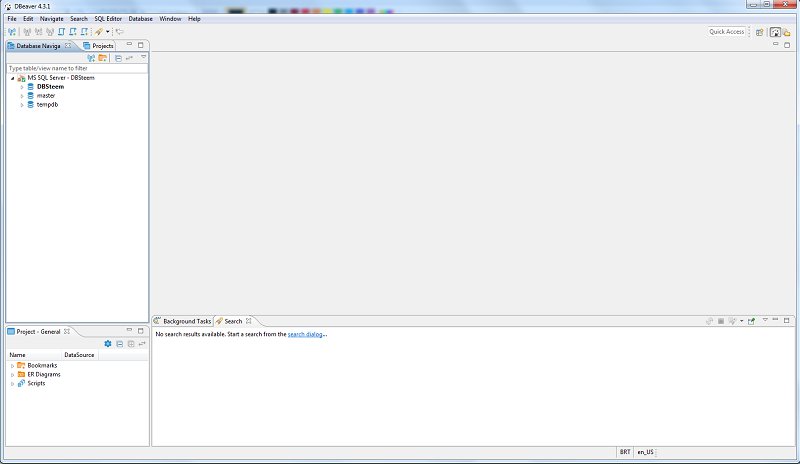The width and height of the screenshot is (800, 464).
Task: Click Collapse All icon in Database Navigator
Action: (x=118, y=58)
